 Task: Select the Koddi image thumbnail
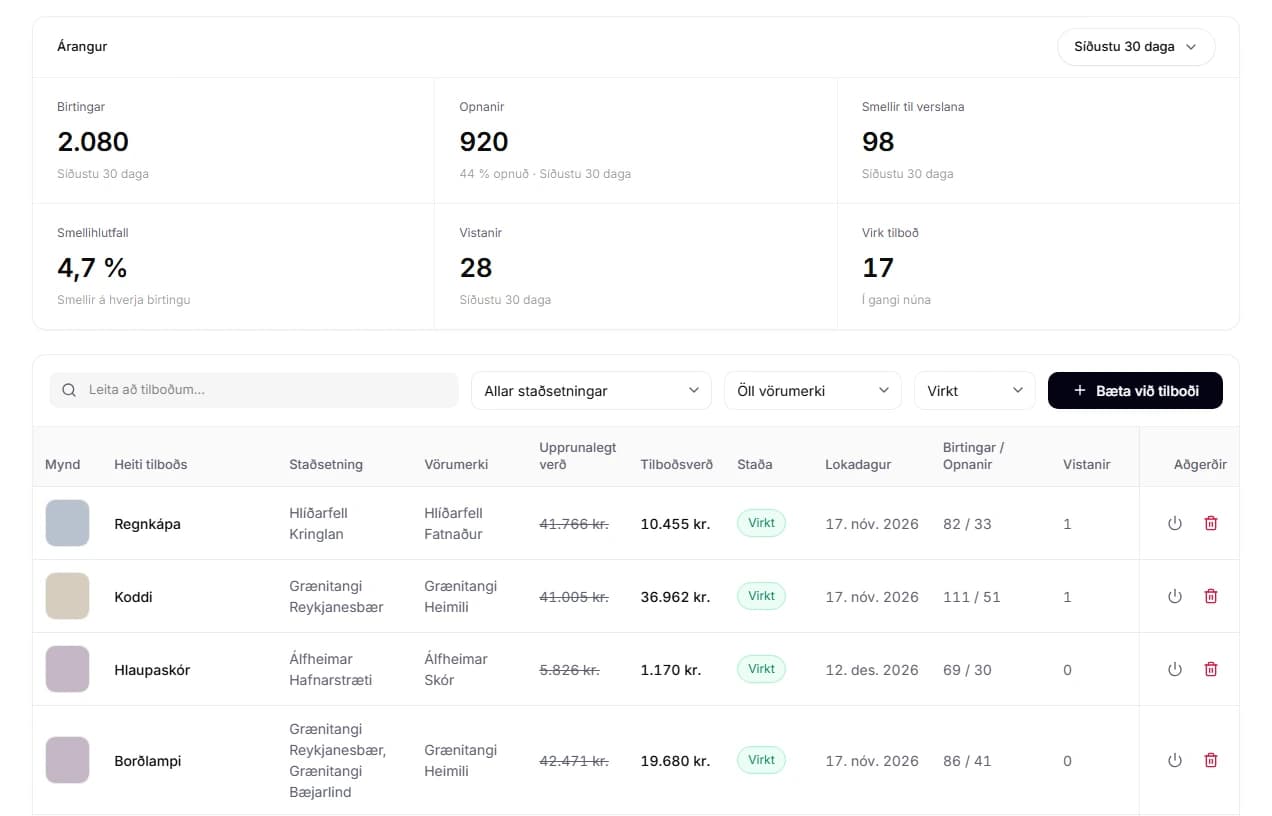click(x=67, y=596)
